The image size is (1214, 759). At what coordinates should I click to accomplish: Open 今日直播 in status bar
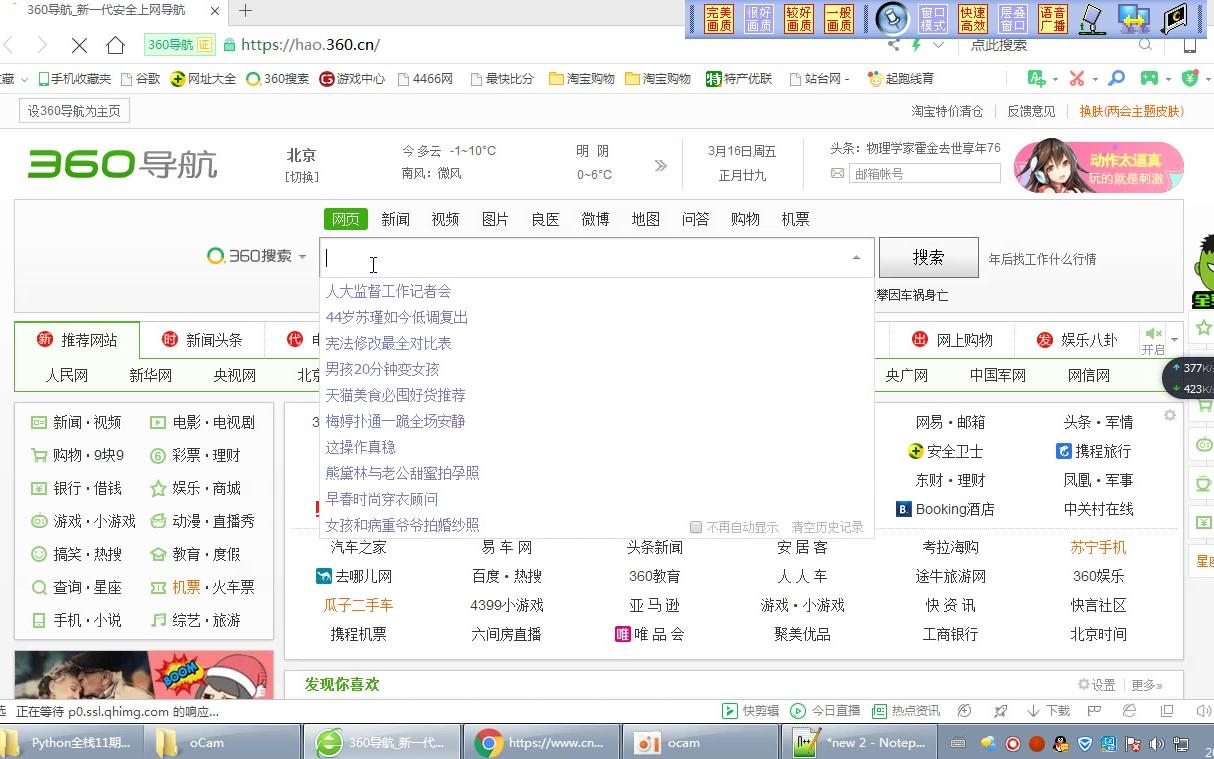tap(826, 711)
